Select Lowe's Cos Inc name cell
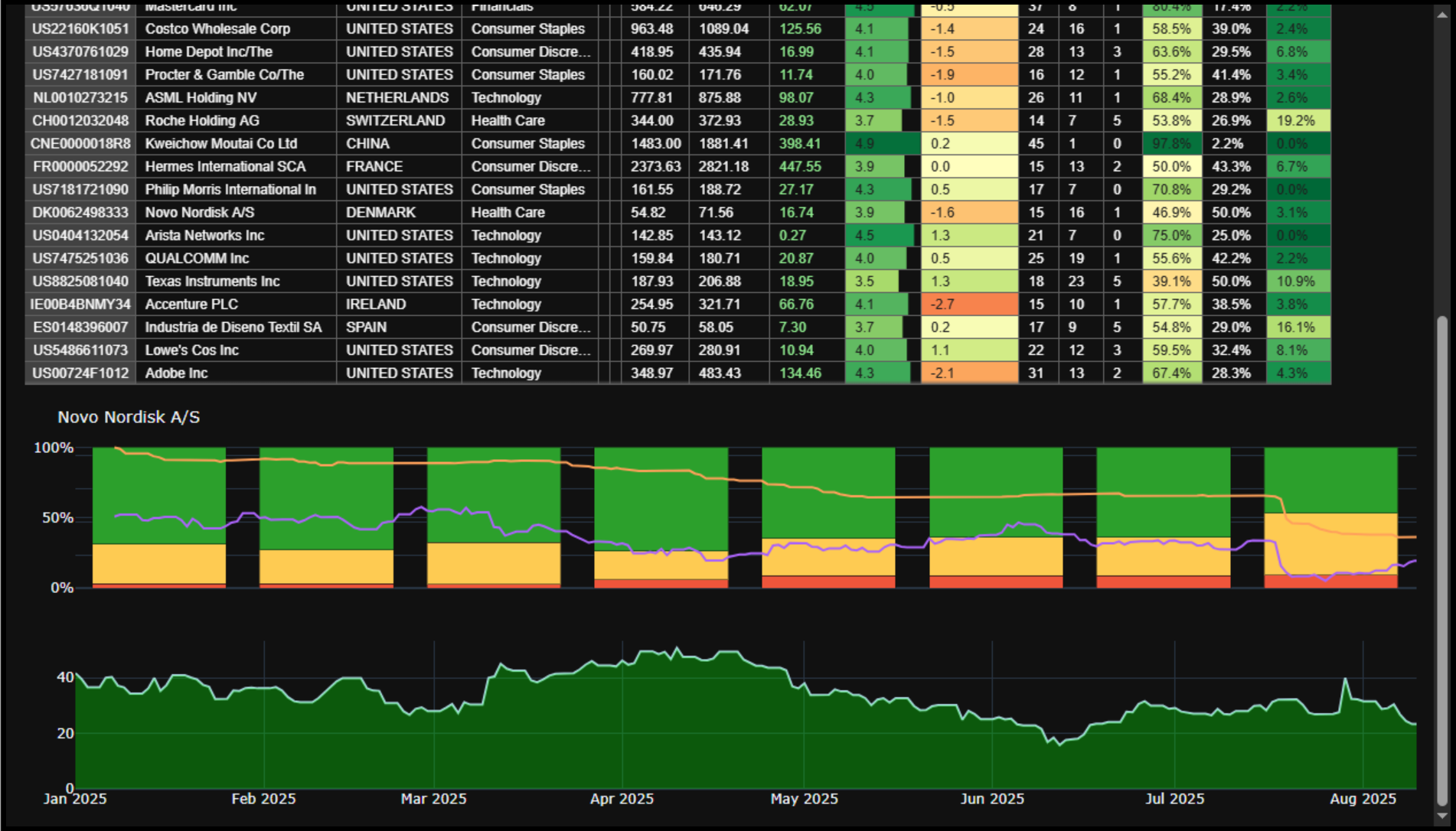This screenshot has height=831, width=1456. (x=236, y=350)
